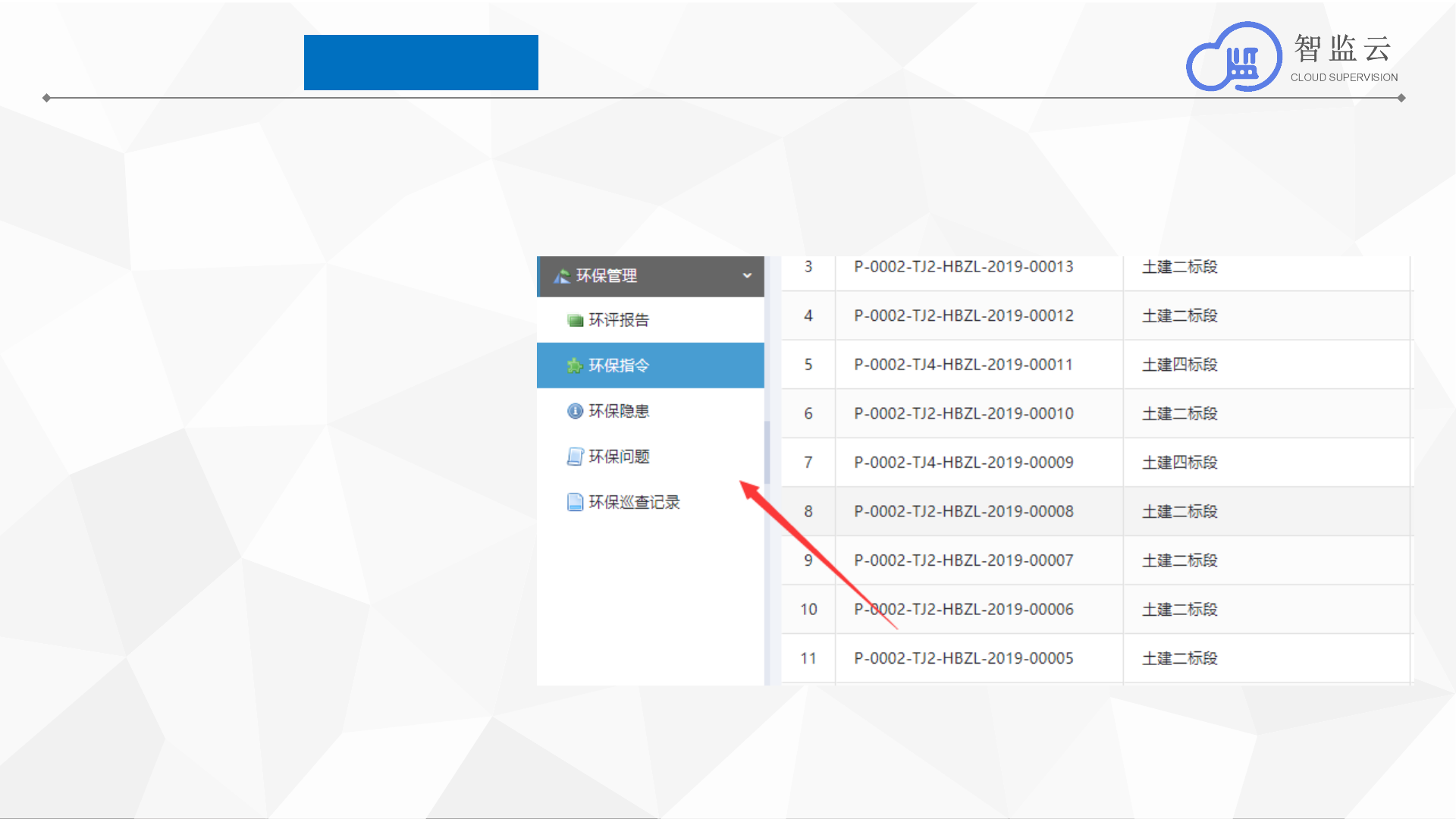Click the blue title rectangle
This screenshot has width=1456, height=819.
[x=421, y=62]
